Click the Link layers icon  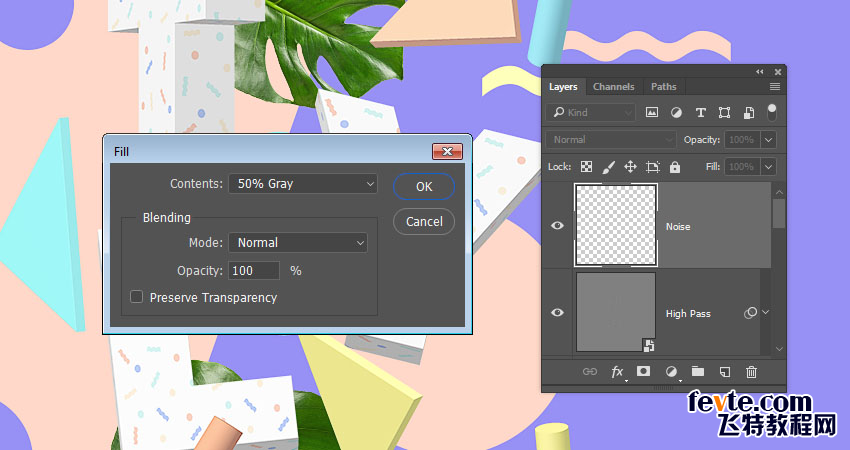pos(590,371)
